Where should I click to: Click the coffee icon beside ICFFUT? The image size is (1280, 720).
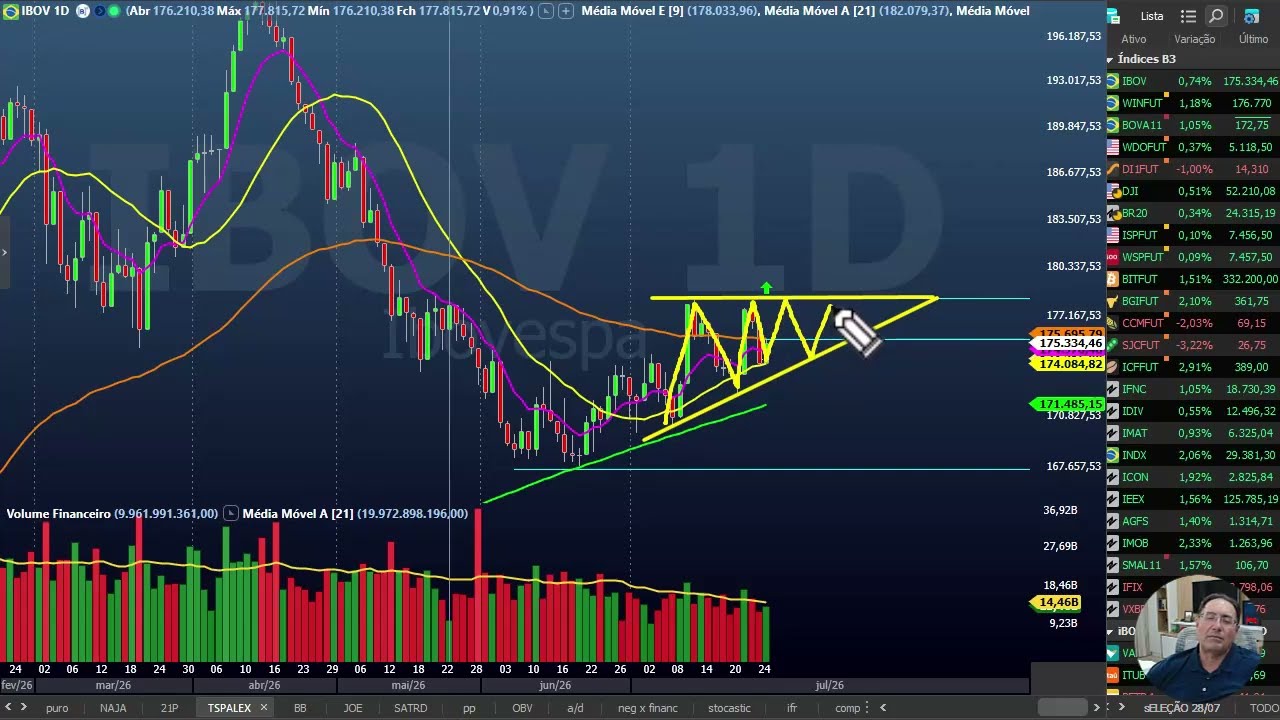1113,367
